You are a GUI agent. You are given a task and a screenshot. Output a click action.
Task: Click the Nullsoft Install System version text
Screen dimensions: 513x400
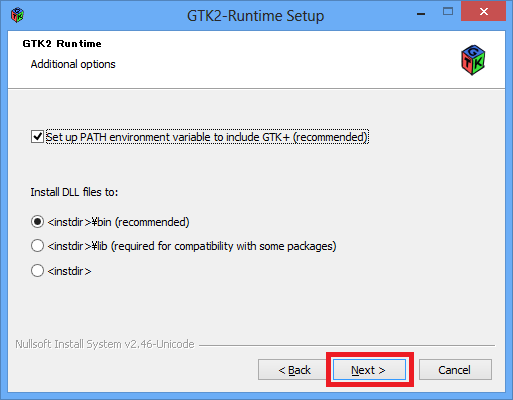coord(105,344)
